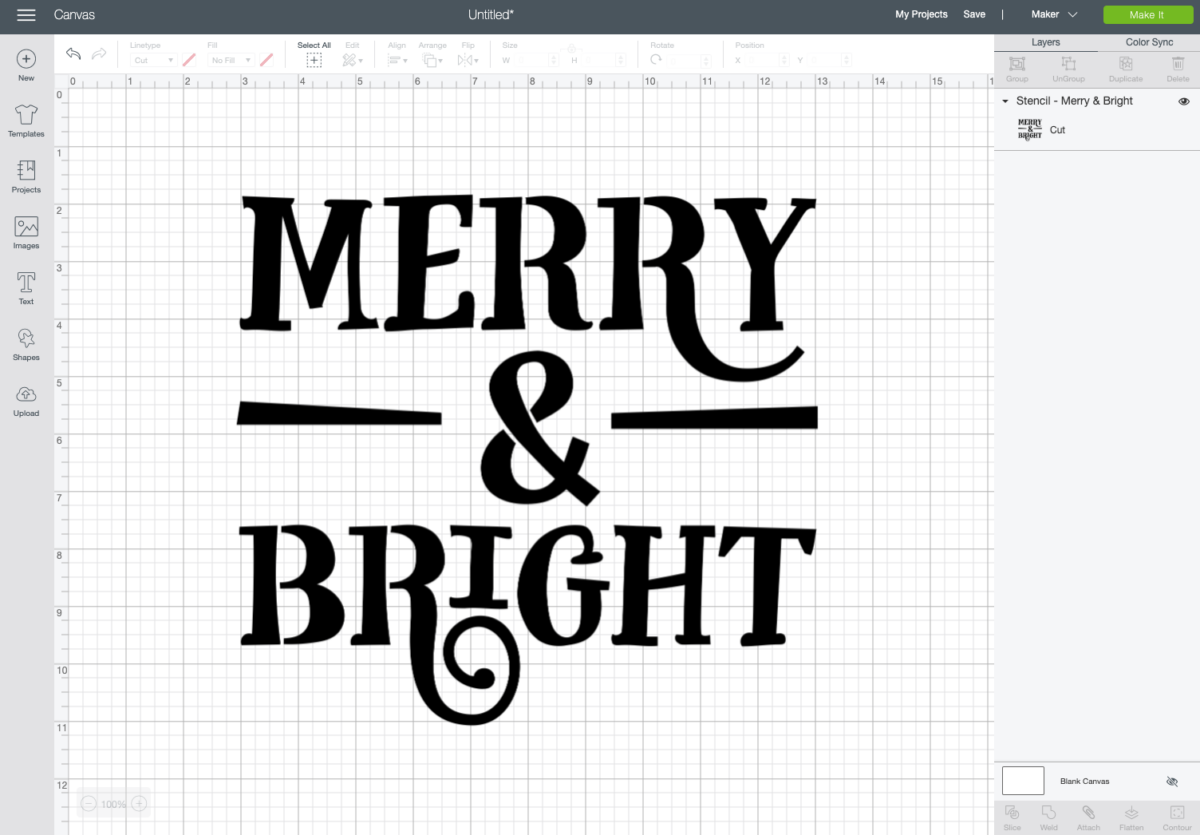
Task: Click the Rotate icon in toolbar
Action: (656, 60)
